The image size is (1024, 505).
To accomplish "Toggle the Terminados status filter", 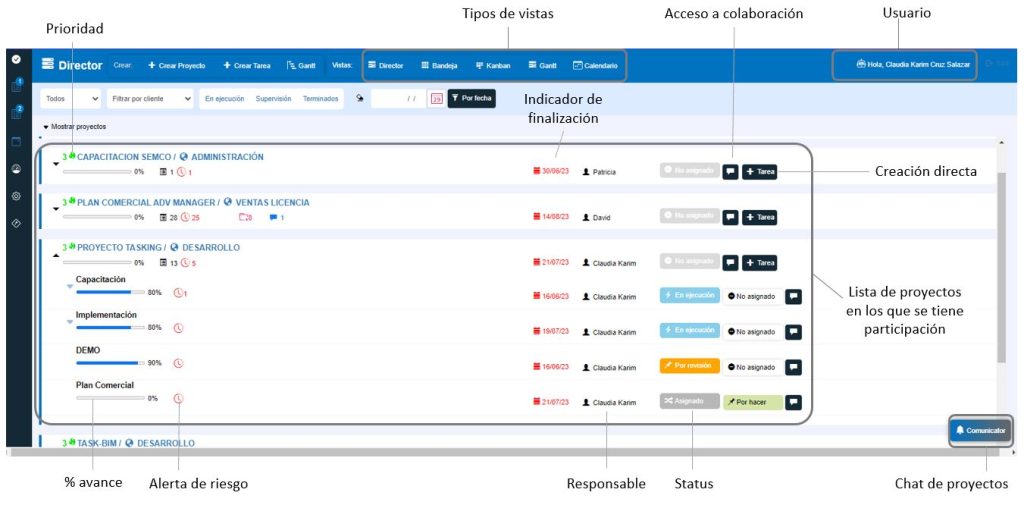I will 320,99.
